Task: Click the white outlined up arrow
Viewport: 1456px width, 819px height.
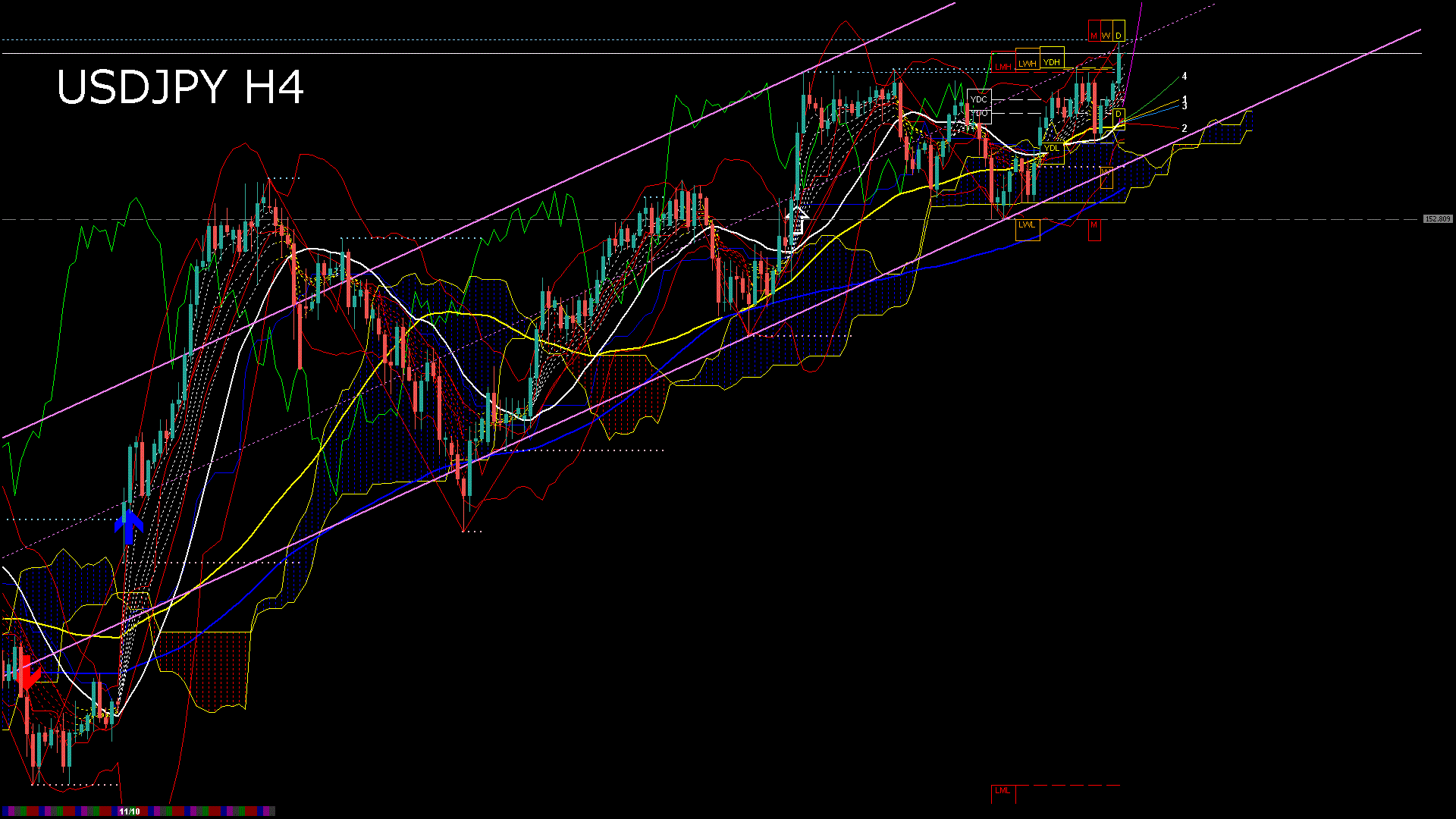Action: [x=796, y=220]
